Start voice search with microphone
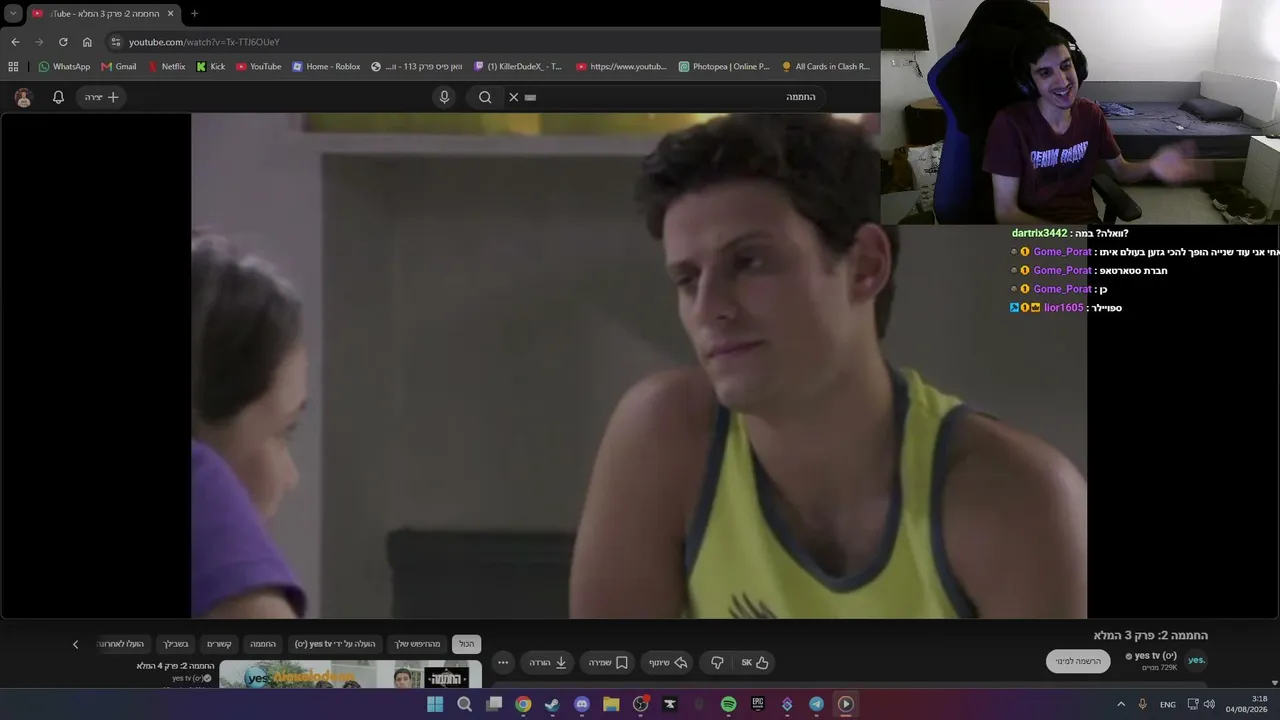This screenshot has width=1280, height=720. (x=445, y=97)
